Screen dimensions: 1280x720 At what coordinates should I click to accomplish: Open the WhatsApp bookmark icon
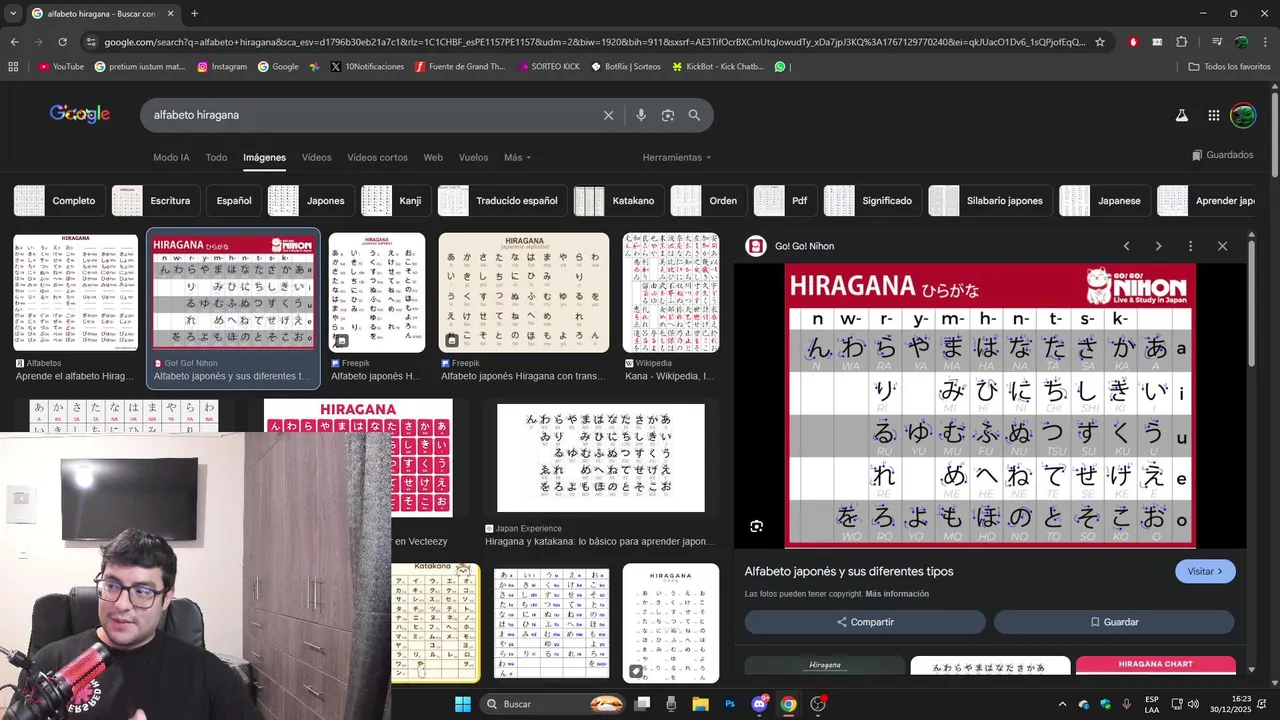(780, 67)
